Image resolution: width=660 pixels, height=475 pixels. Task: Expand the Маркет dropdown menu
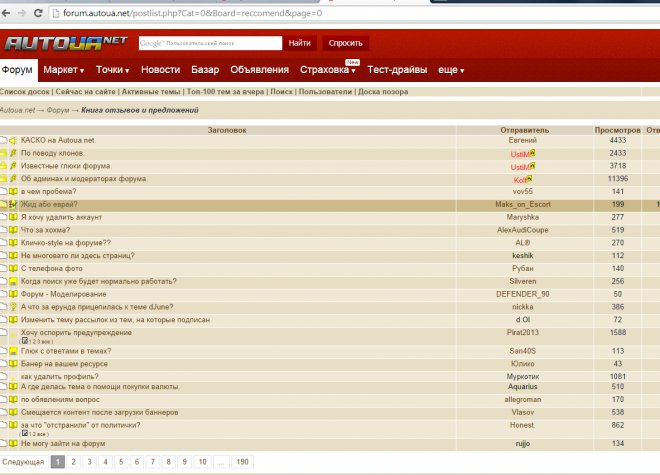click(64, 70)
